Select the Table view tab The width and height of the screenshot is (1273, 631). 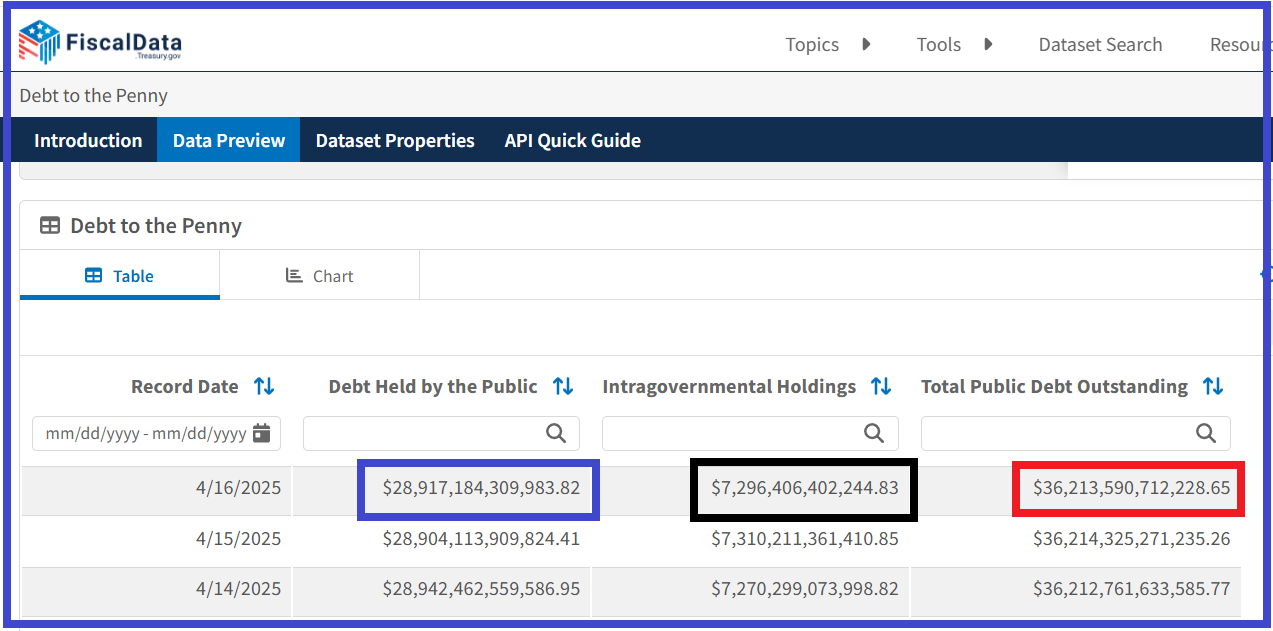[119, 276]
